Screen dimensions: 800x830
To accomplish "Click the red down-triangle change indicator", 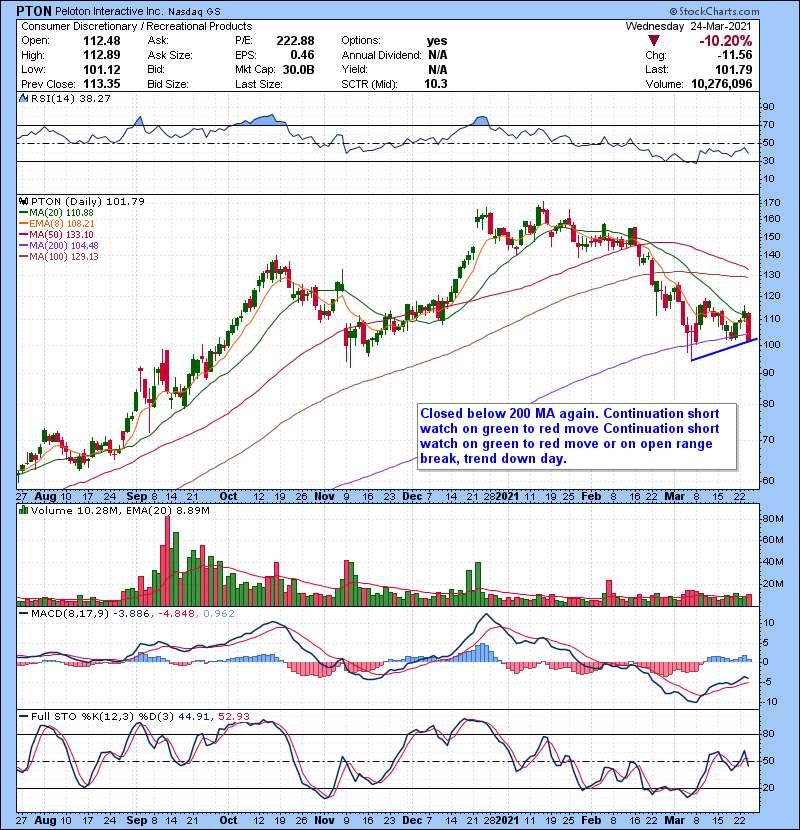I will coord(654,41).
